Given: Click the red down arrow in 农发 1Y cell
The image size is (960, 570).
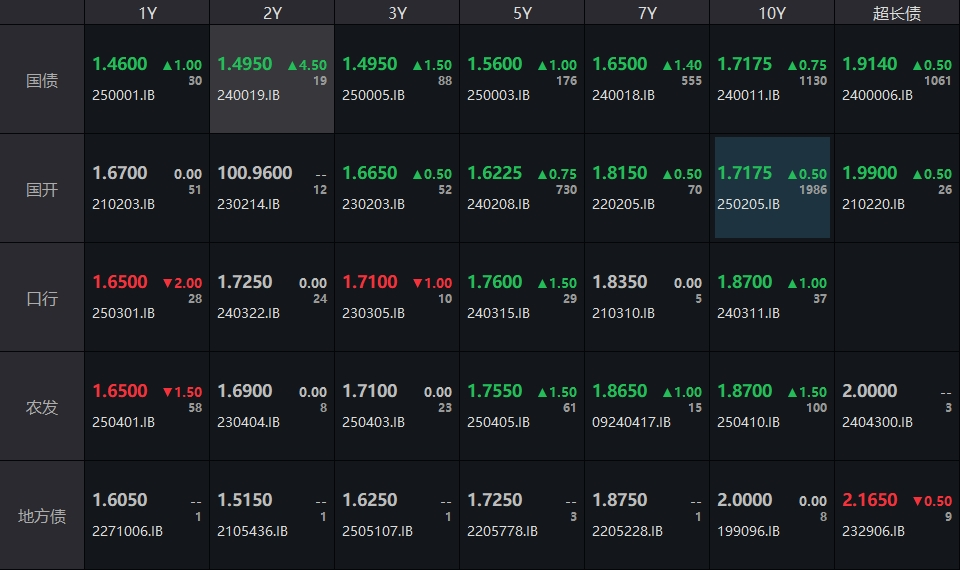Looking at the screenshot, I should 168,392.
